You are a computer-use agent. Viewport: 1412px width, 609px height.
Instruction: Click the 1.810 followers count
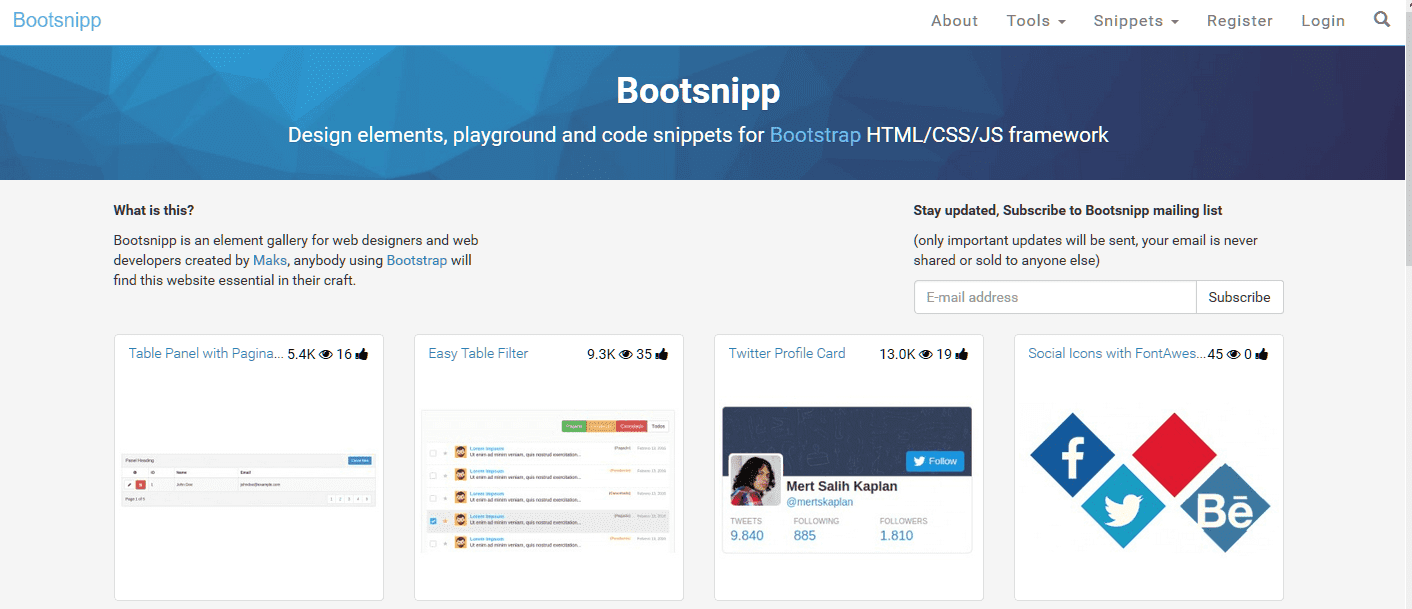click(897, 535)
